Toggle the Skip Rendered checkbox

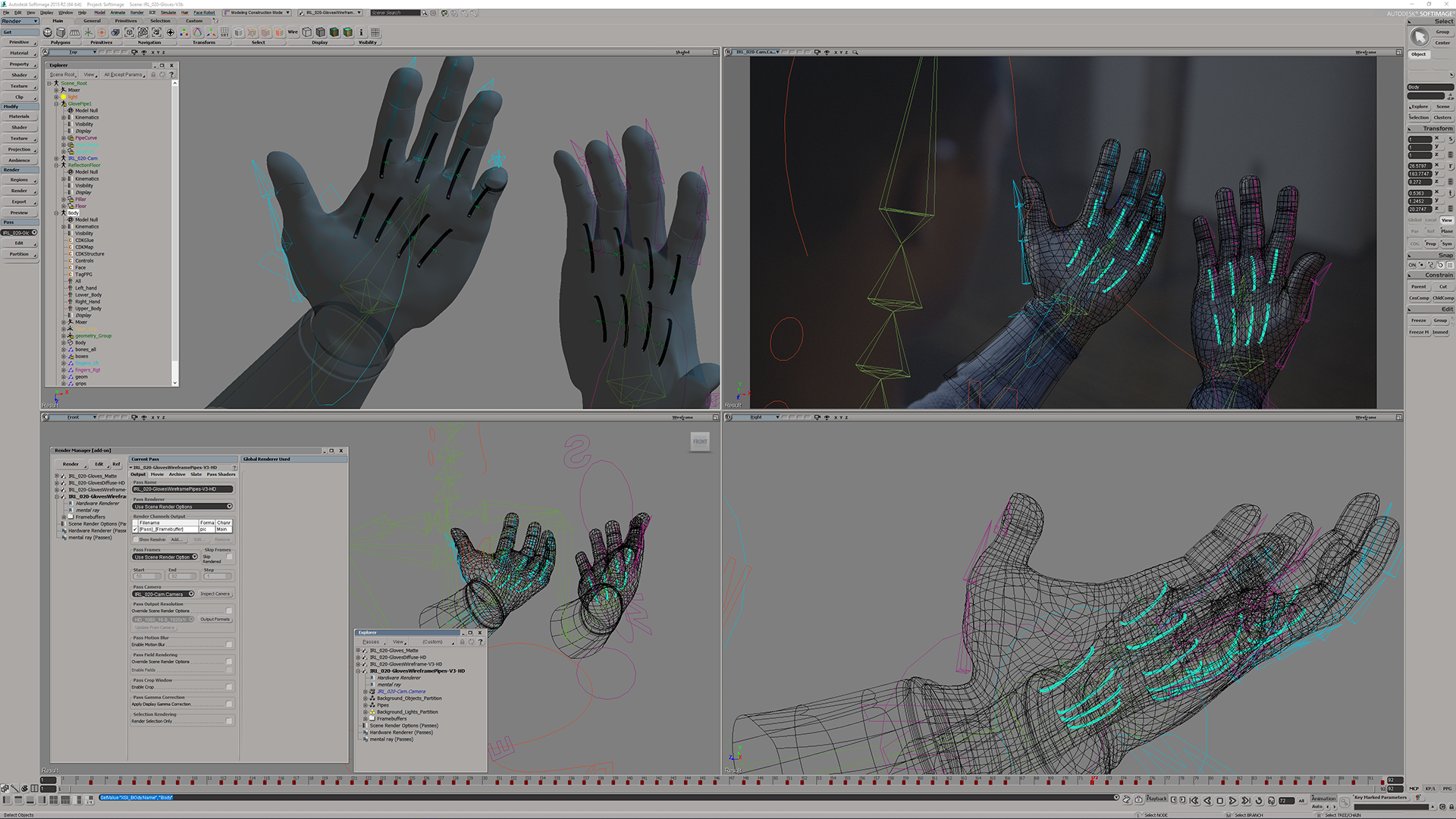[229, 557]
